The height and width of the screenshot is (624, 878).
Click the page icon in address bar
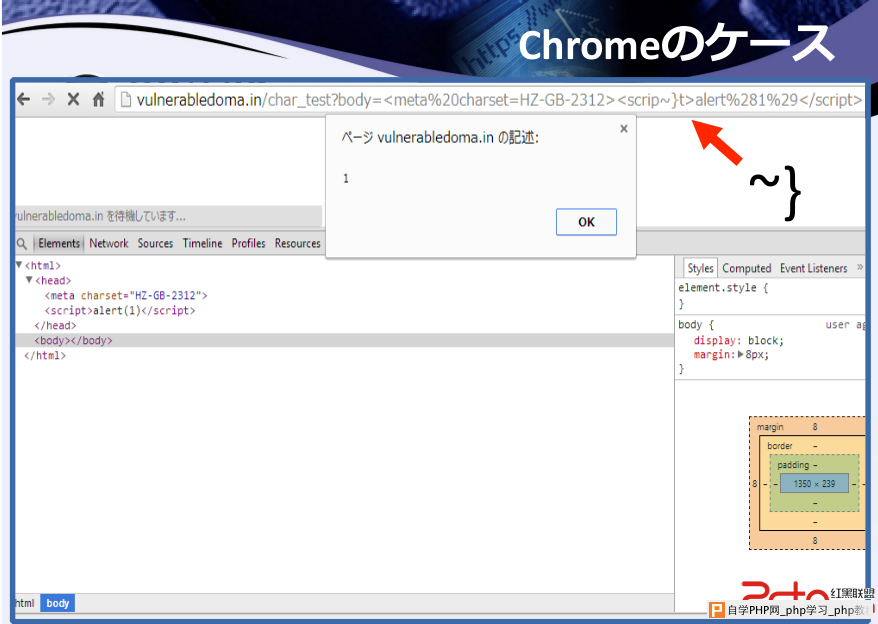pyautogui.click(x=126, y=100)
